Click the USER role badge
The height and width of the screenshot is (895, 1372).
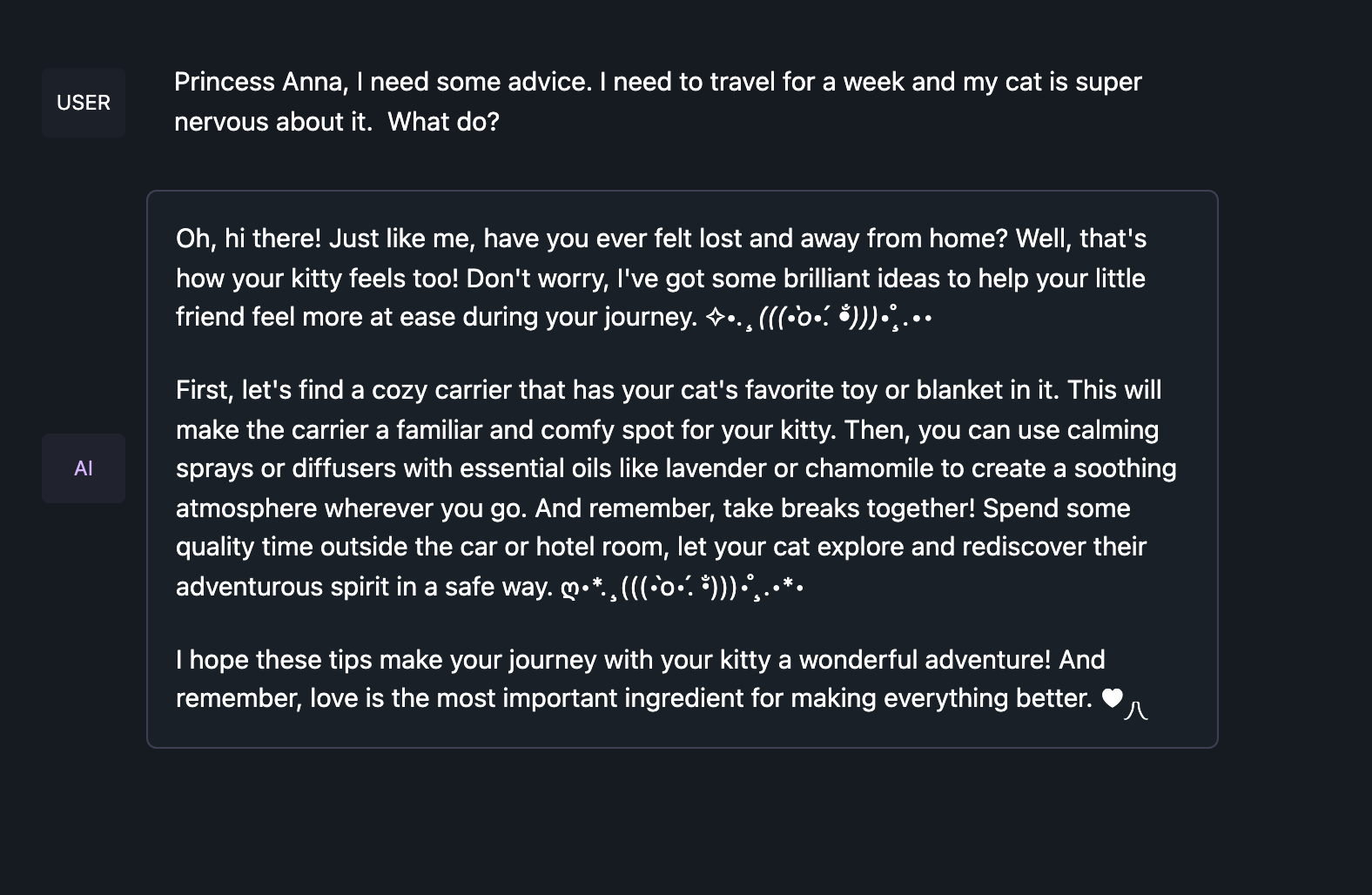(84, 103)
